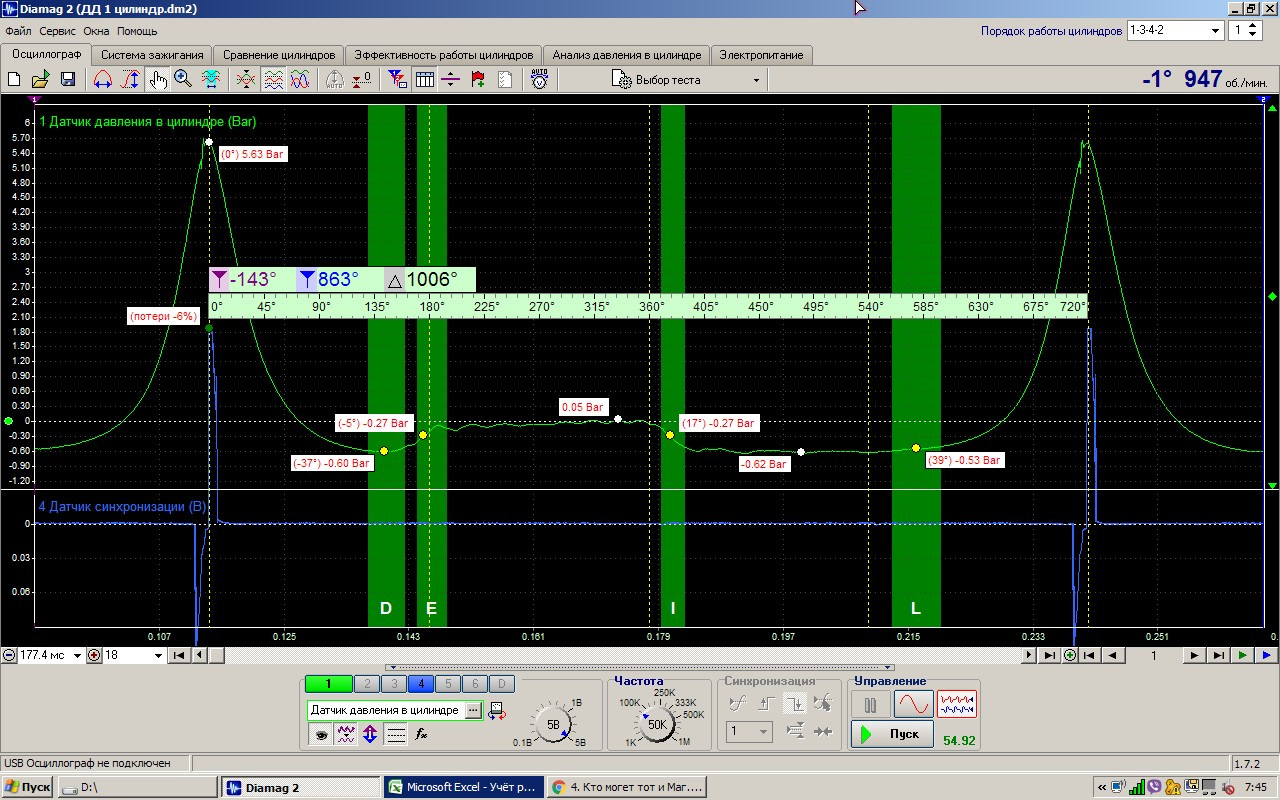Click the AUTO voltage setup icon

point(539,80)
